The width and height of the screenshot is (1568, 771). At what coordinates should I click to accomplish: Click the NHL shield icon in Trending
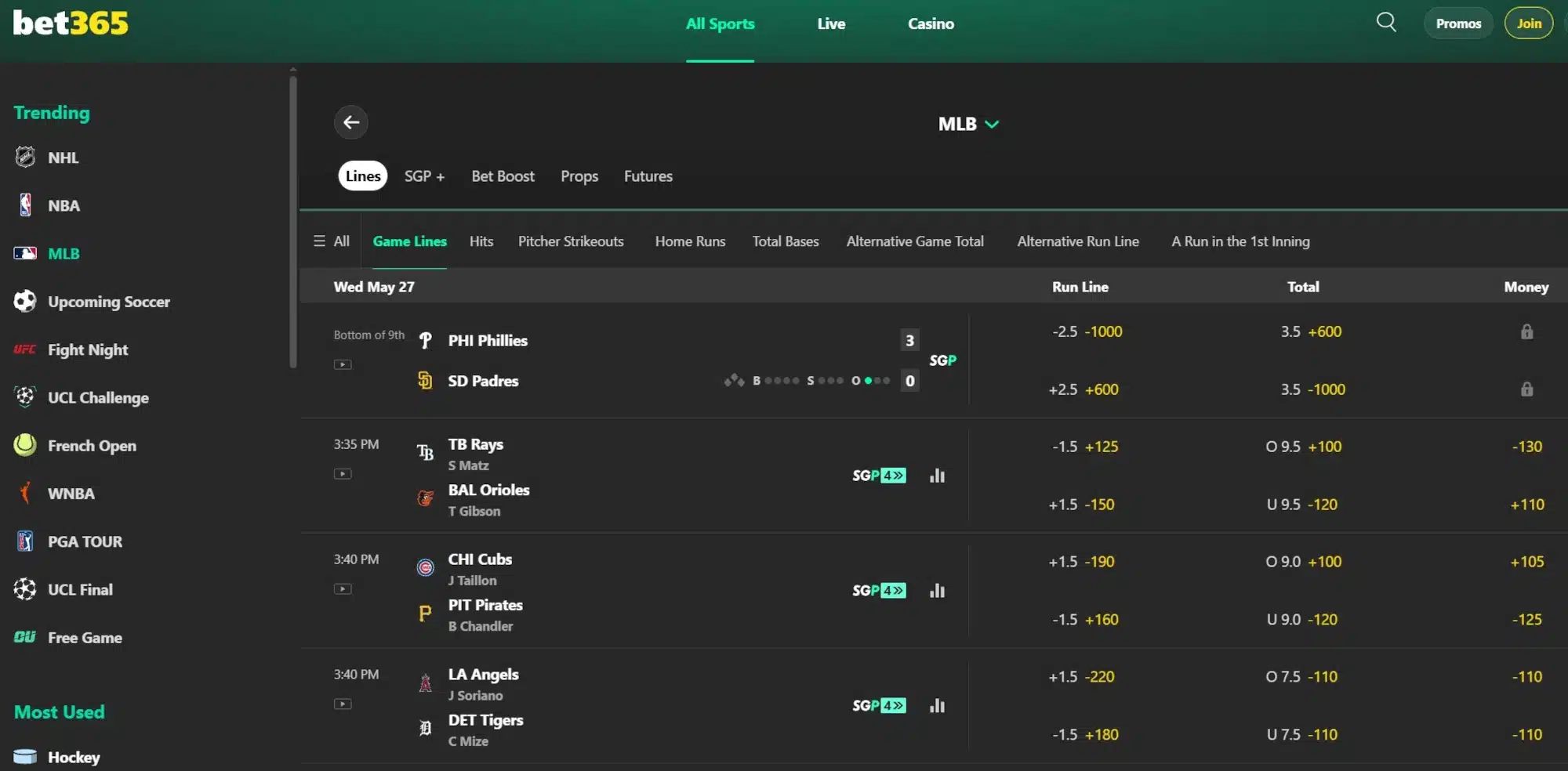pos(25,157)
